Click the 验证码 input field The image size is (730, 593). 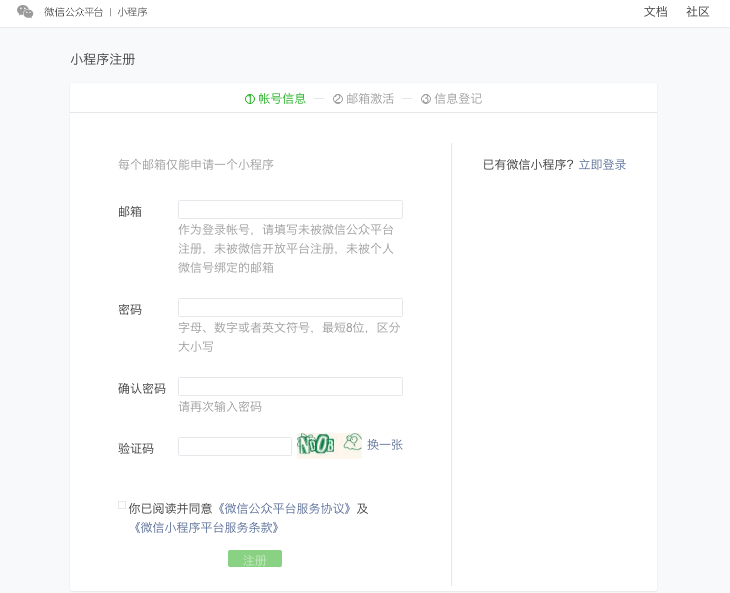pyautogui.click(x=235, y=446)
